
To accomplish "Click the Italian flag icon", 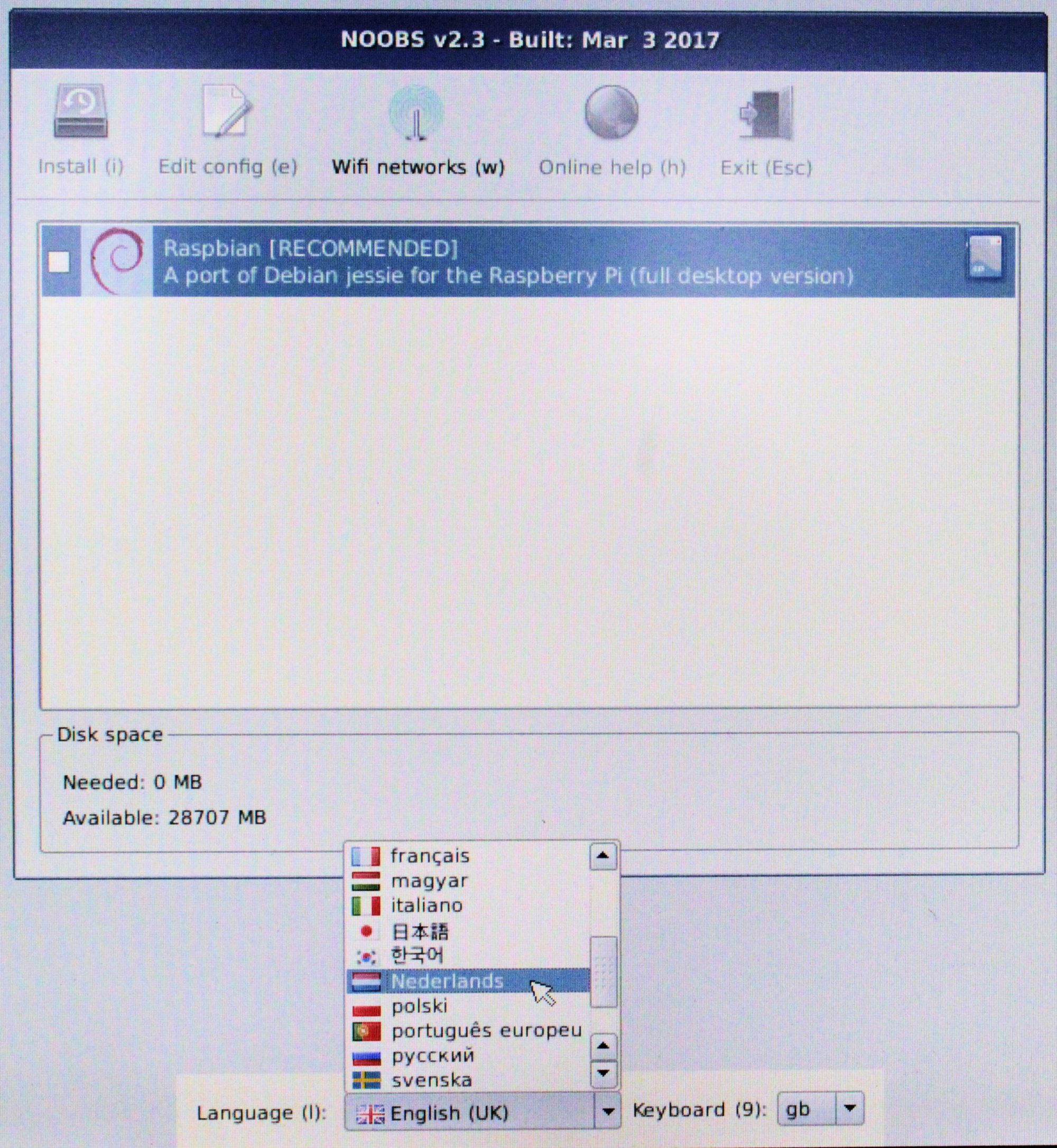I will click(x=366, y=906).
